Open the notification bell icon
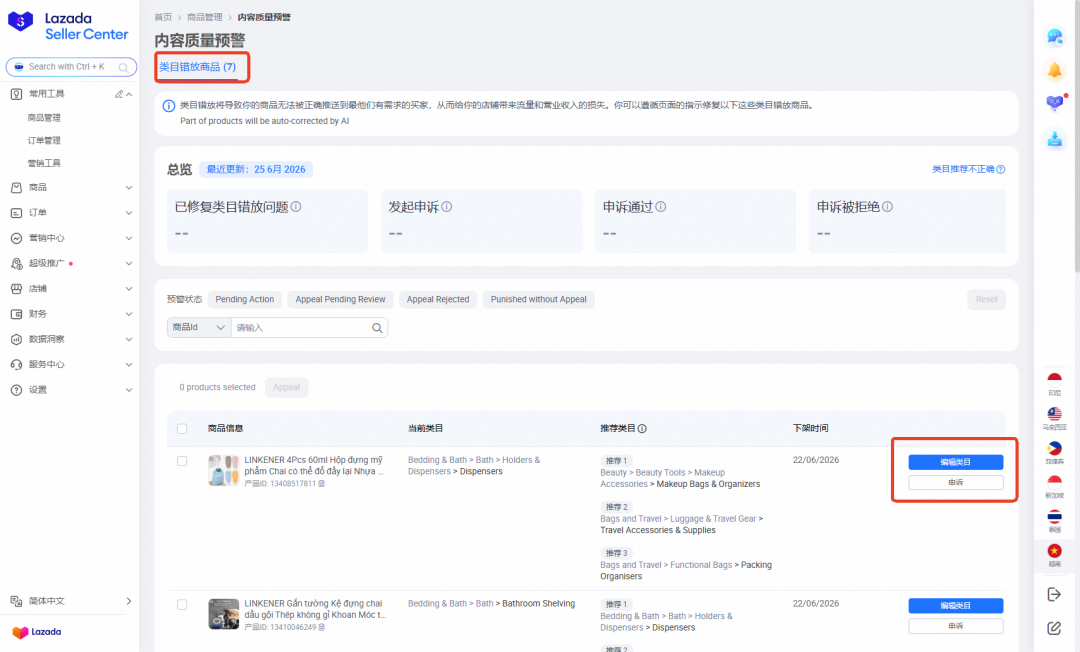This screenshot has width=1080, height=652. (1055, 70)
